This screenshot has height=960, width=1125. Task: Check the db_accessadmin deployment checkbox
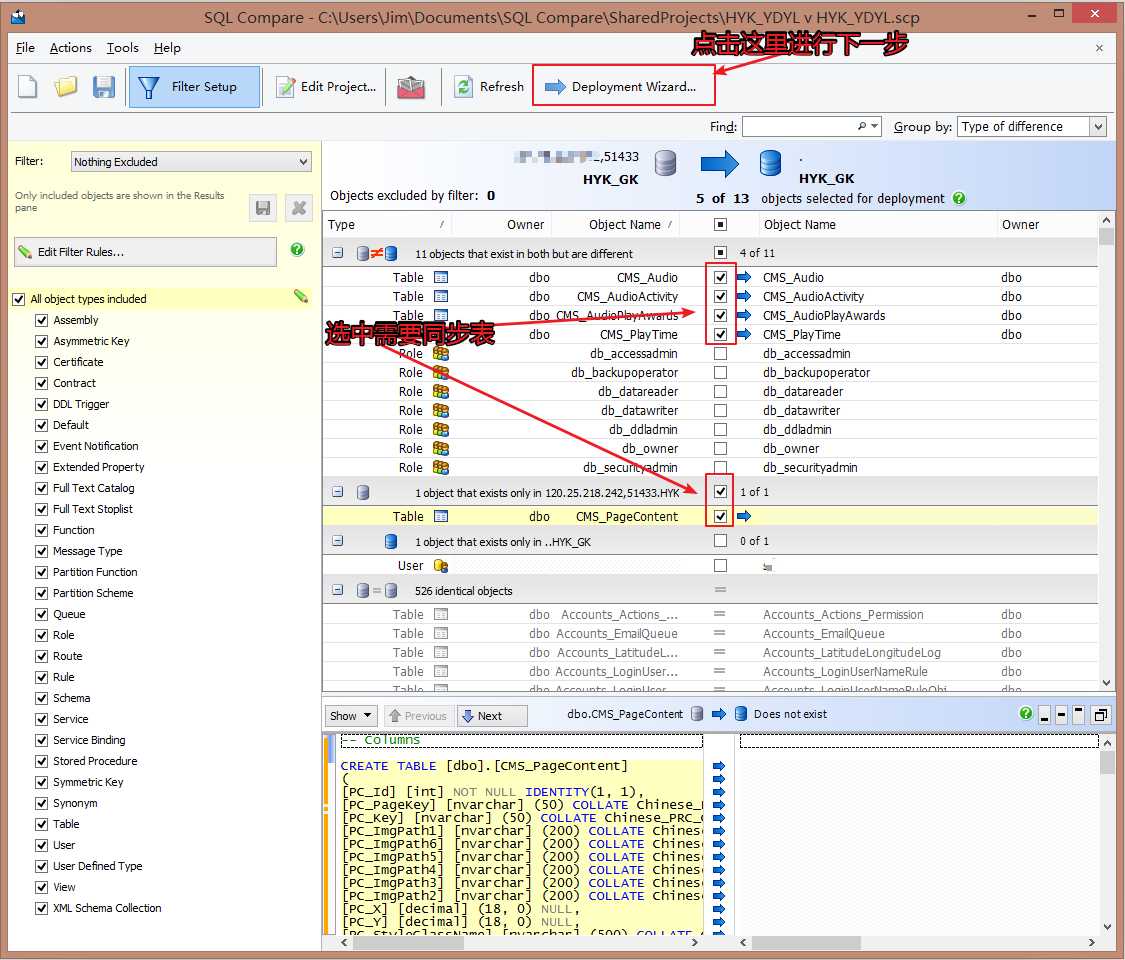(720, 354)
